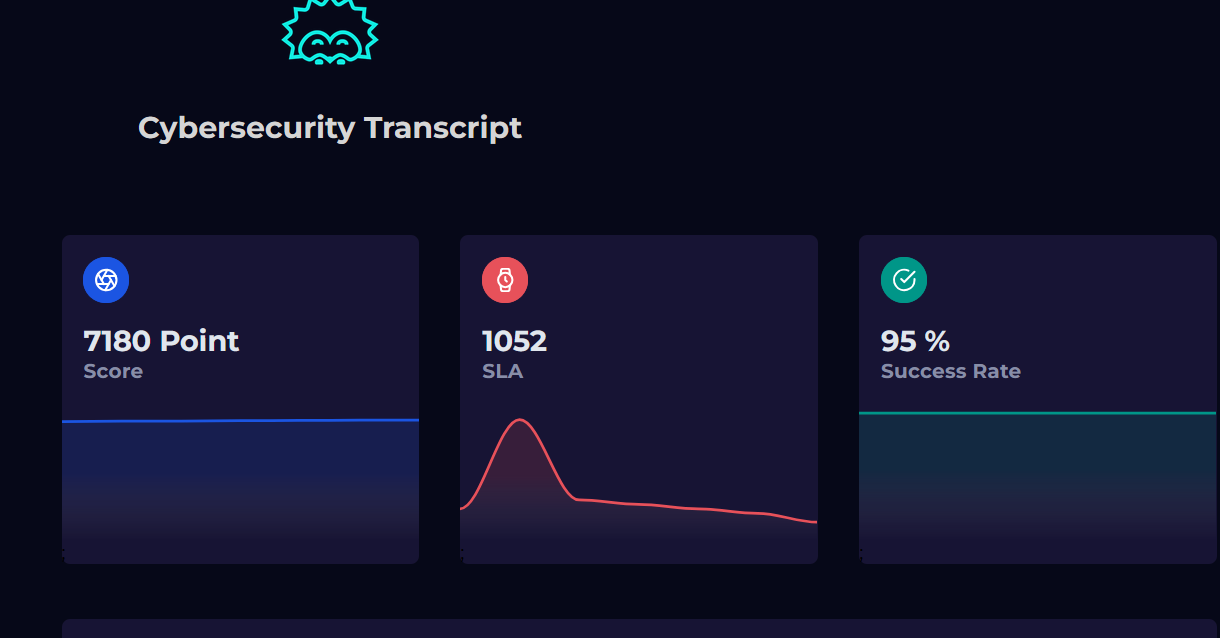Select the "95 %" success value

pos(915,341)
